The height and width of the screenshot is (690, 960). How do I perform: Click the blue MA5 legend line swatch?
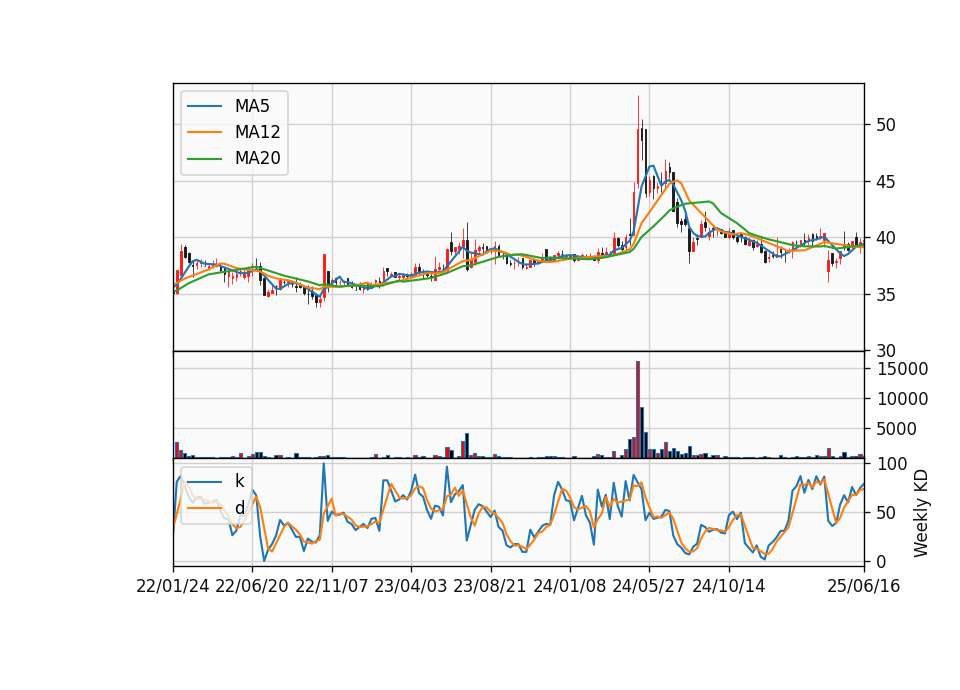[x=204, y=106]
